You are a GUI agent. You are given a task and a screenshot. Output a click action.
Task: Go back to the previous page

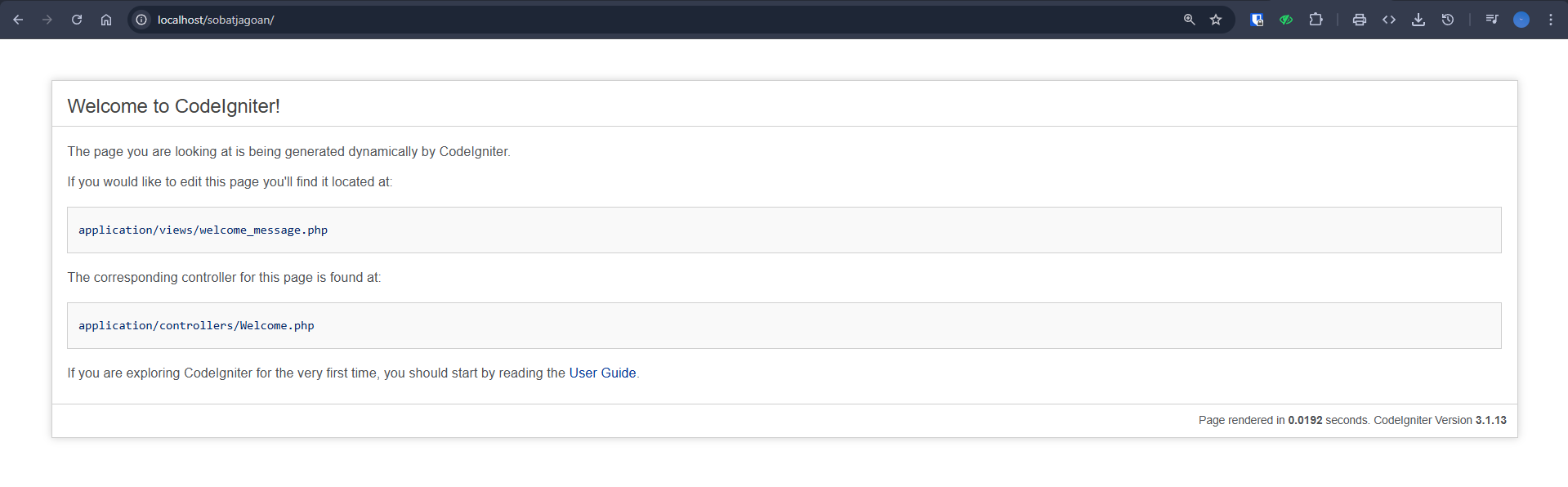point(18,20)
